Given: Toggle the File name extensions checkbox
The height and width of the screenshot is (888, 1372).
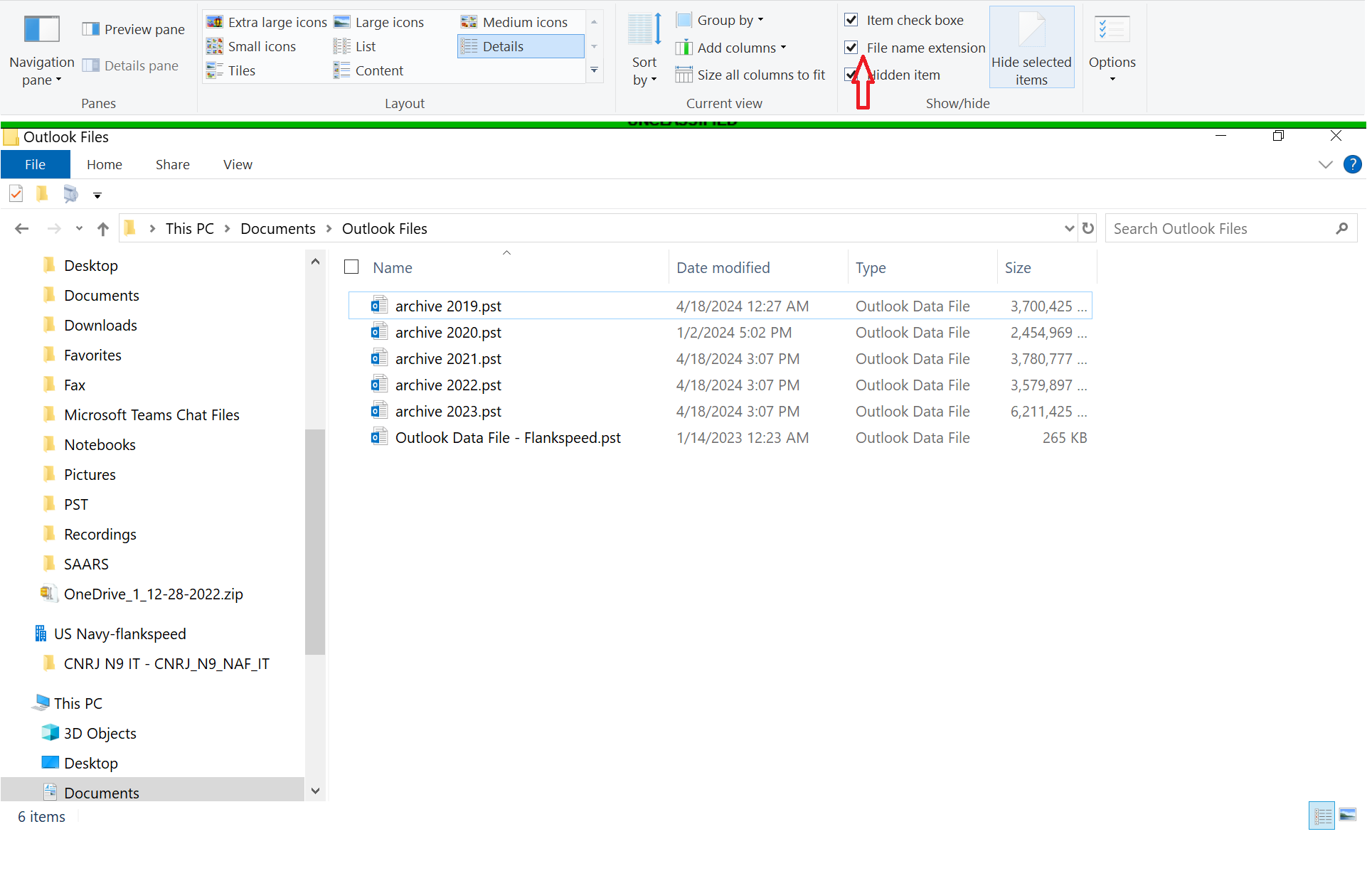Looking at the screenshot, I should tap(851, 48).
